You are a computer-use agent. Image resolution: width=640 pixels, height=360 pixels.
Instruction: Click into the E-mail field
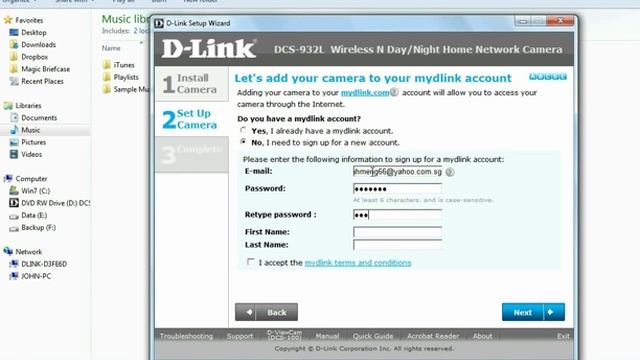click(397, 171)
